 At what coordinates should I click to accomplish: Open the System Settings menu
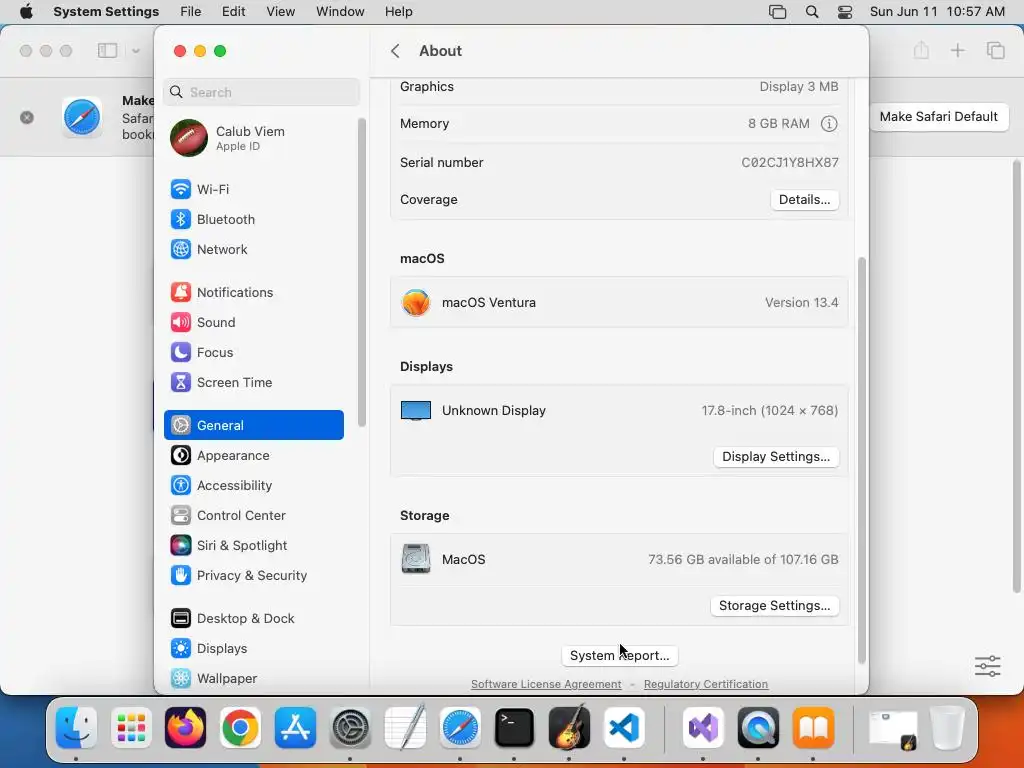click(x=106, y=12)
